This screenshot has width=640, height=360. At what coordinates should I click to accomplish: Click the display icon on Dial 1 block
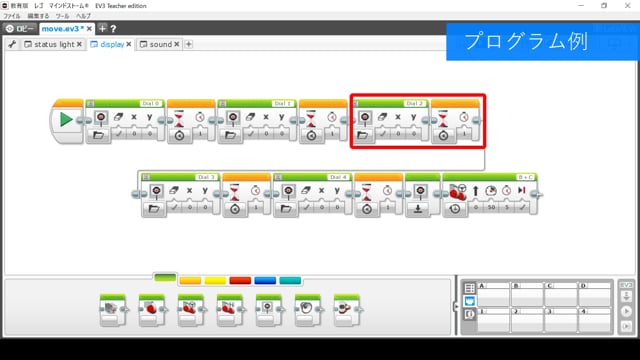tap(233, 118)
